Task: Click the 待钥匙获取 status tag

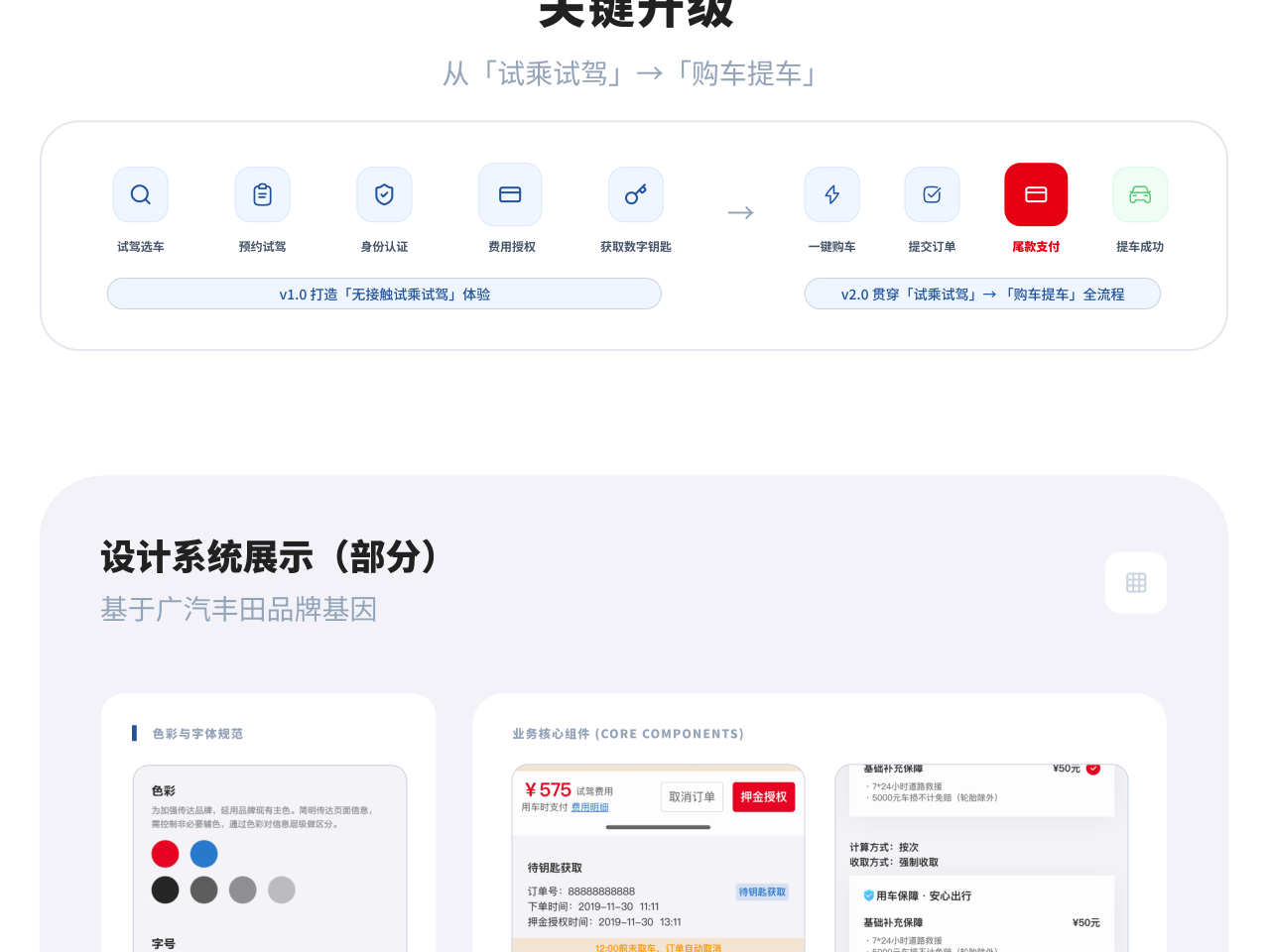Action: (762, 892)
